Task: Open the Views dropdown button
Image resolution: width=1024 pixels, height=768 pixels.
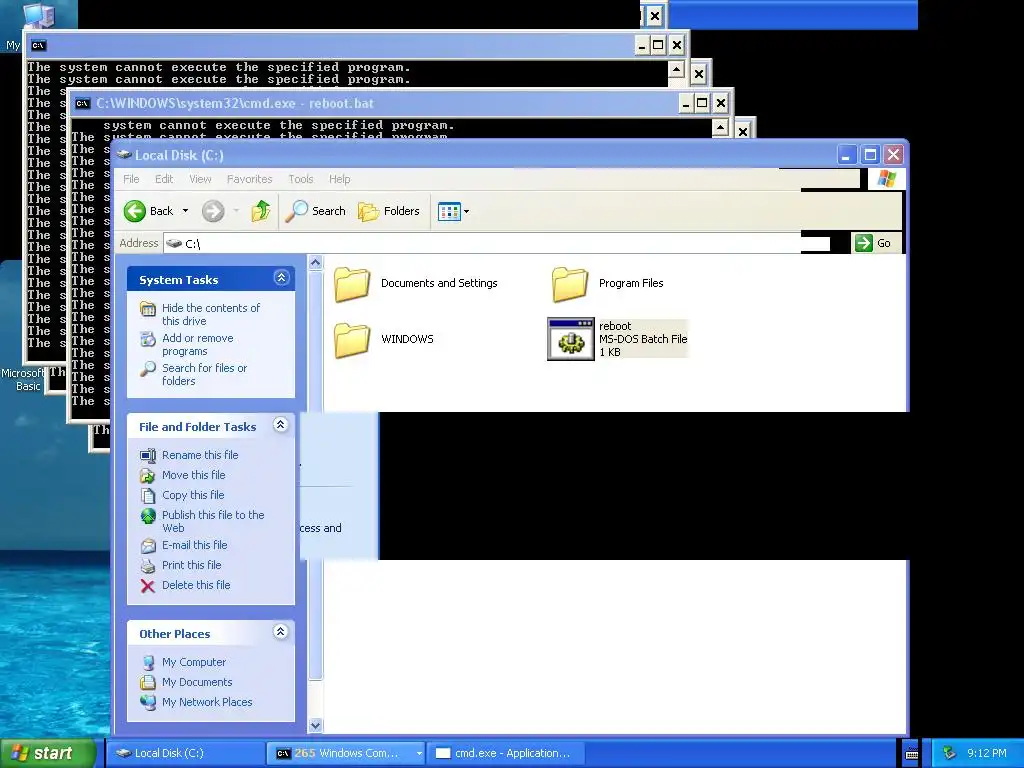Action: click(453, 212)
